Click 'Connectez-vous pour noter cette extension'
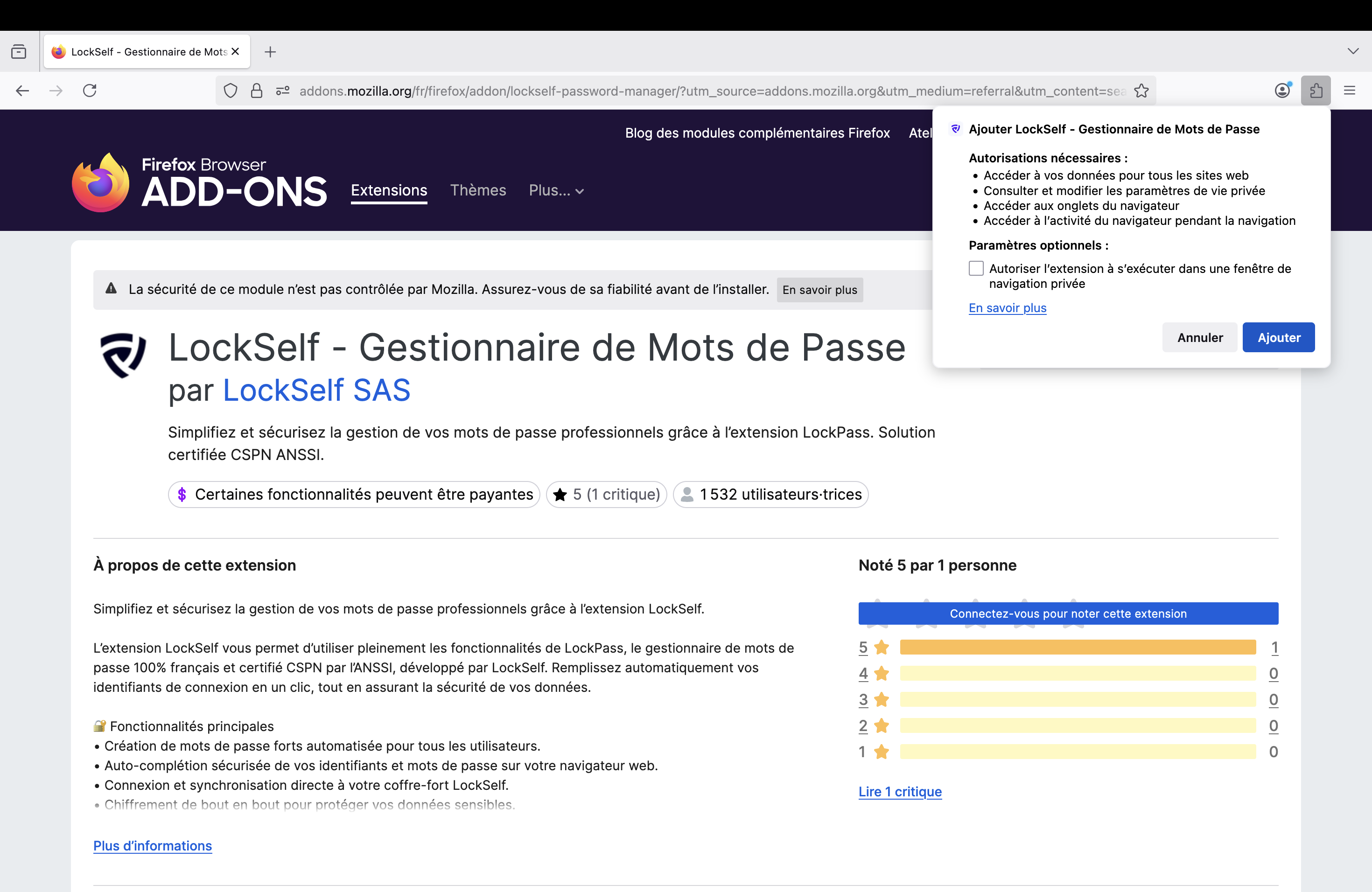 coord(1068,613)
